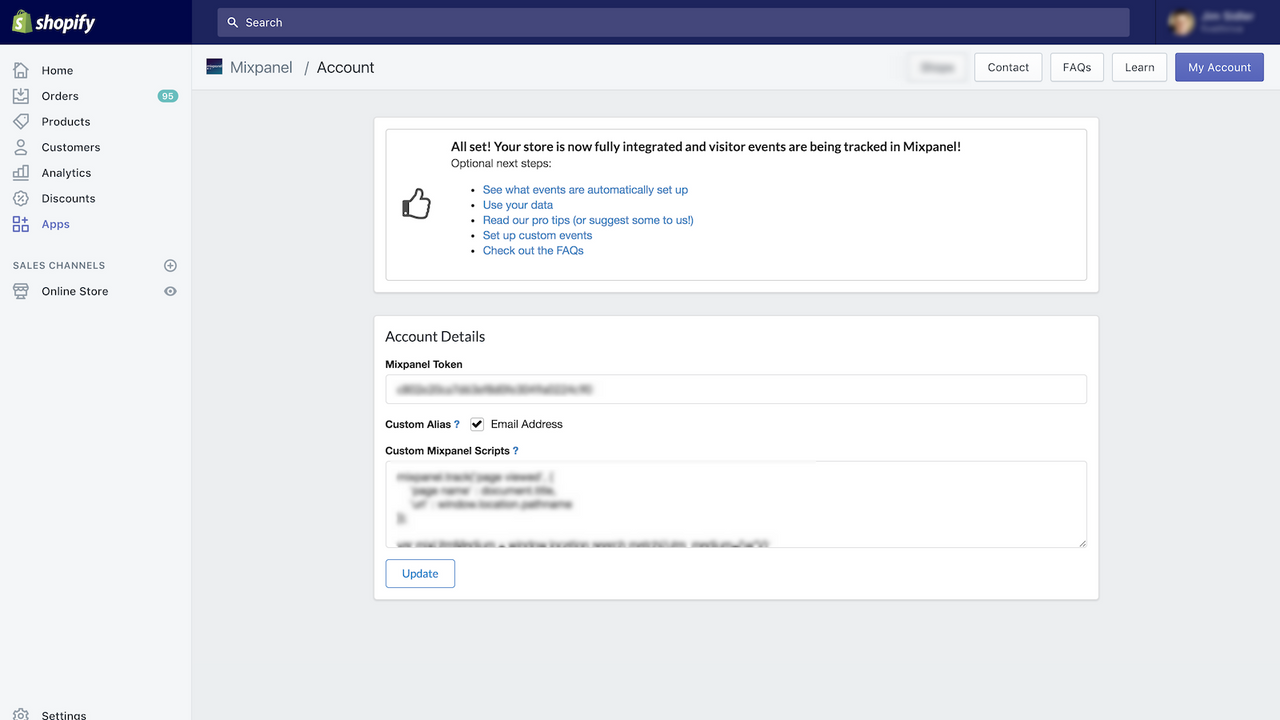1280x720 pixels.
Task: Click the Customers person icon
Action: tap(21, 147)
